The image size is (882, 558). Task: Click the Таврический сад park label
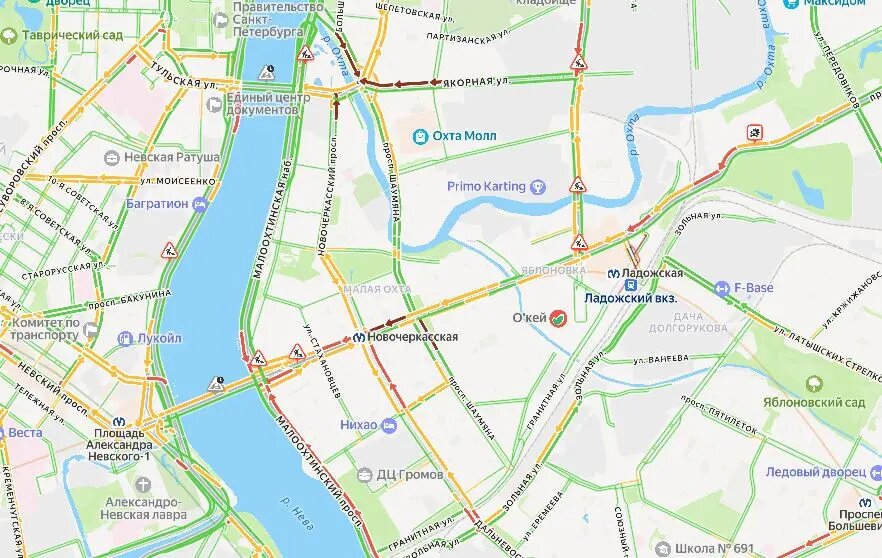(x=72, y=35)
